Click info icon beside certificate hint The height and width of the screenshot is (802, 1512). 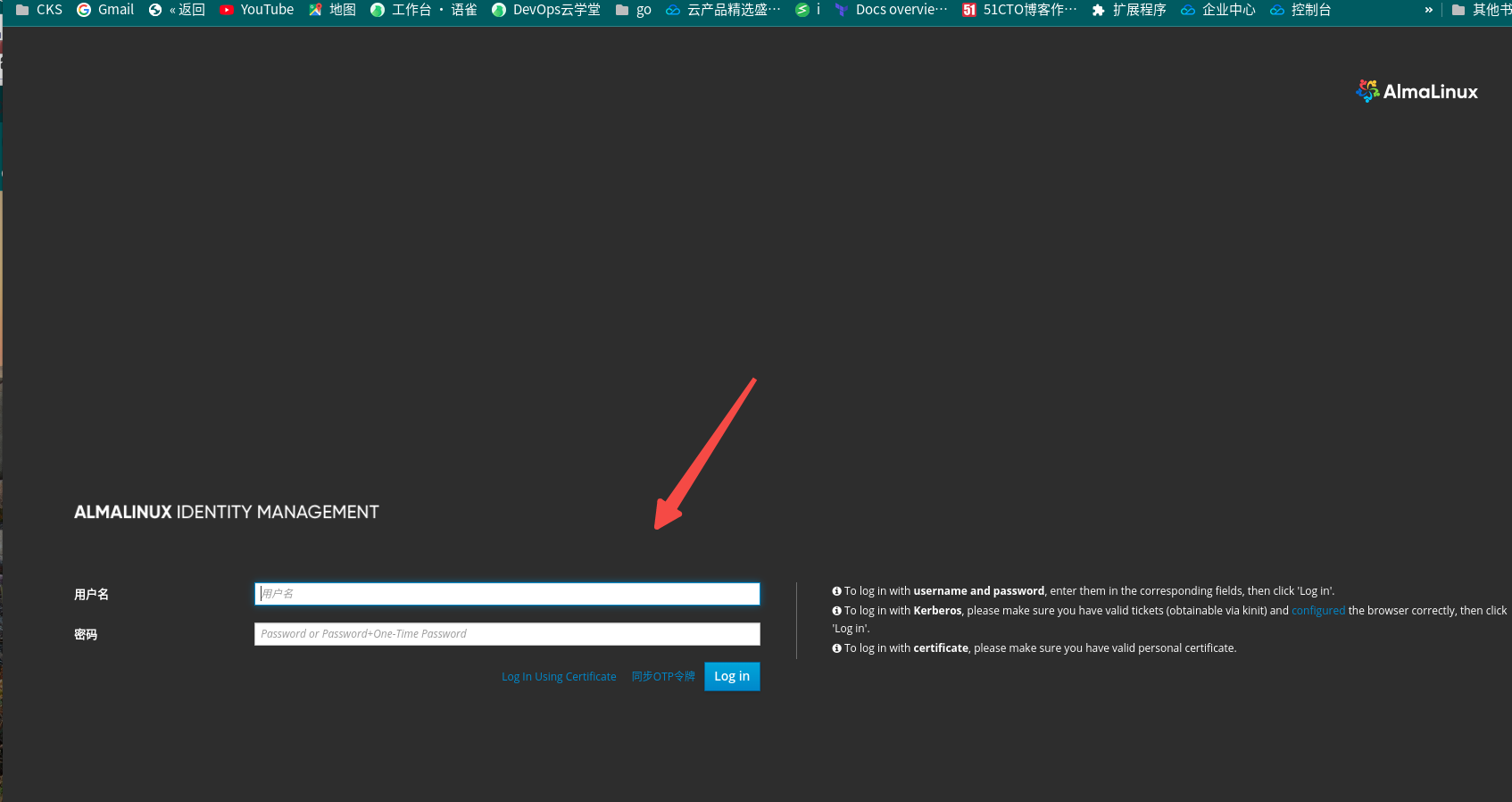[837, 648]
